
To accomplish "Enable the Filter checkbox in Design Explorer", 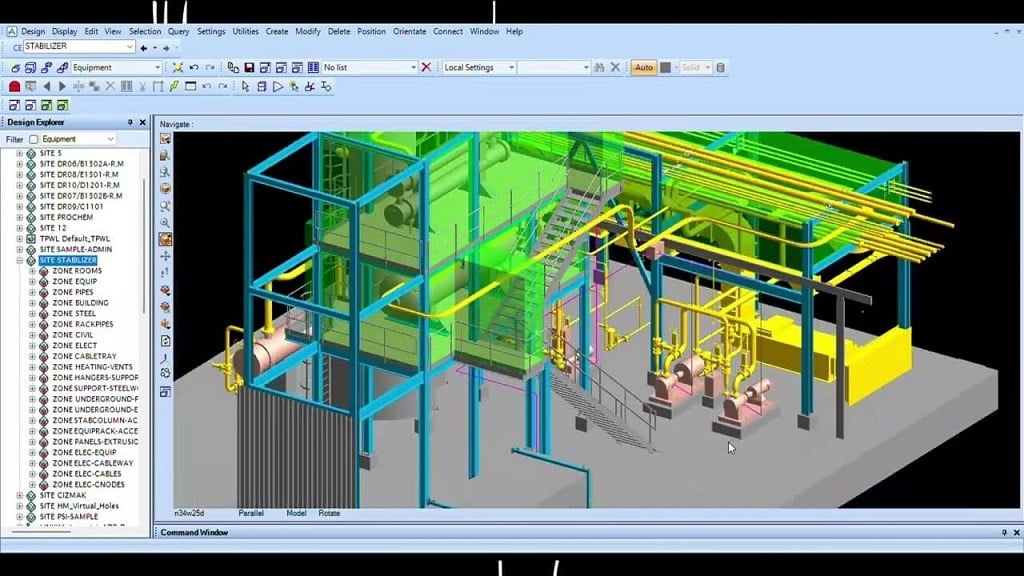I will [32, 139].
